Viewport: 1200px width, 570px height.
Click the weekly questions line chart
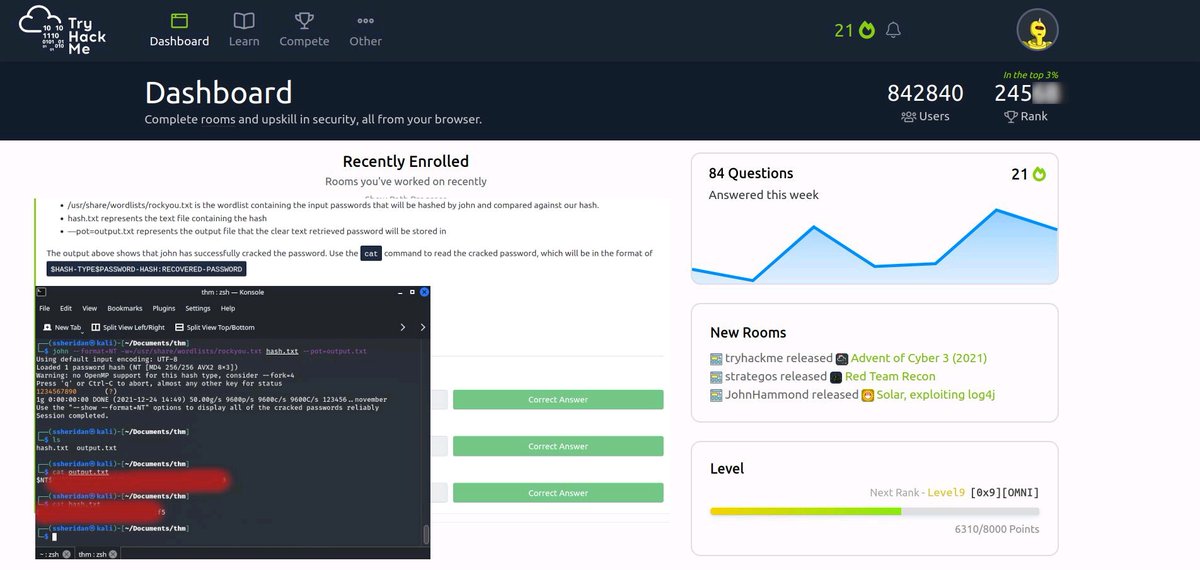coord(874,245)
